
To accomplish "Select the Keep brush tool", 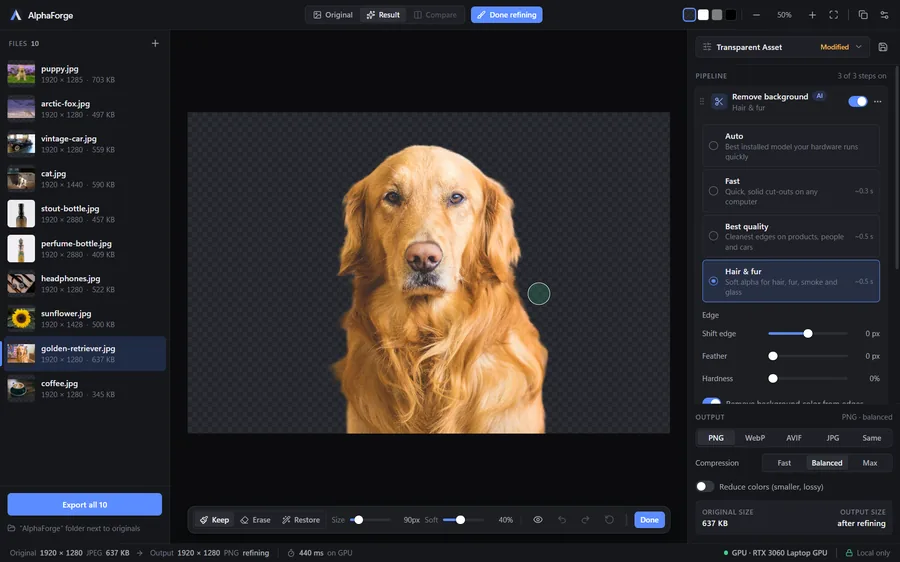I will point(214,520).
